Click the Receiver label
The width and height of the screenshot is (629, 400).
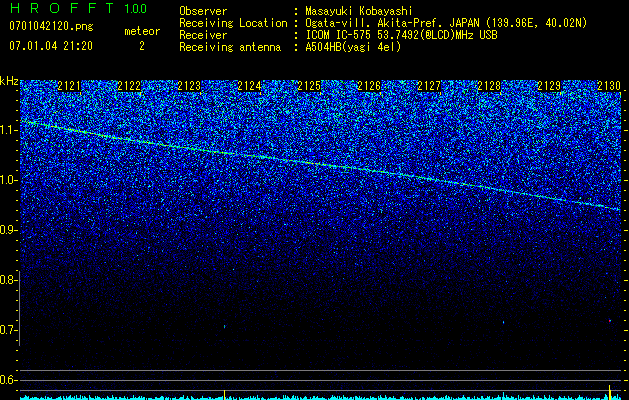coord(203,35)
